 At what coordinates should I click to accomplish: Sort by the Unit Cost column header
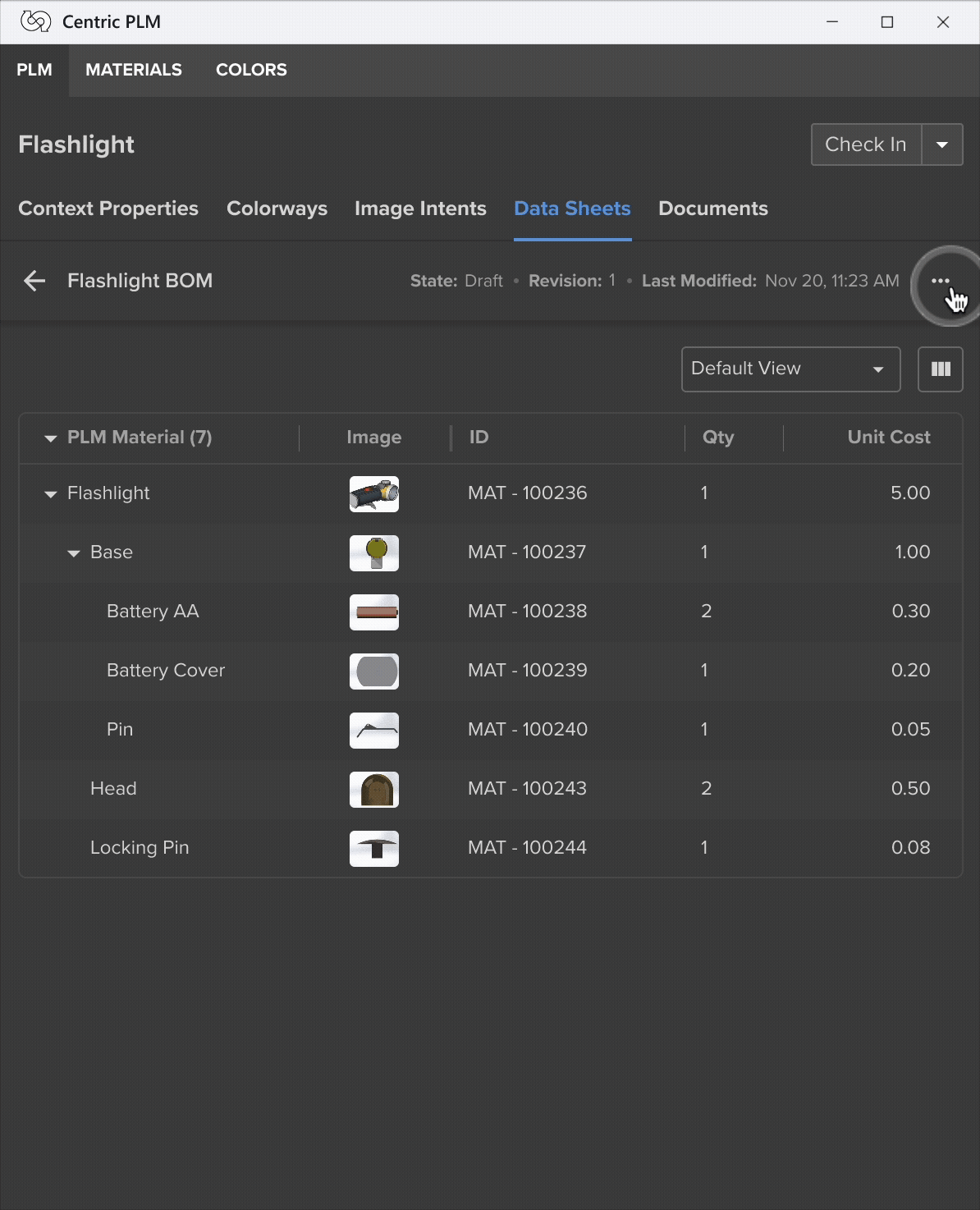pyautogui.click(x=889, y=438)
